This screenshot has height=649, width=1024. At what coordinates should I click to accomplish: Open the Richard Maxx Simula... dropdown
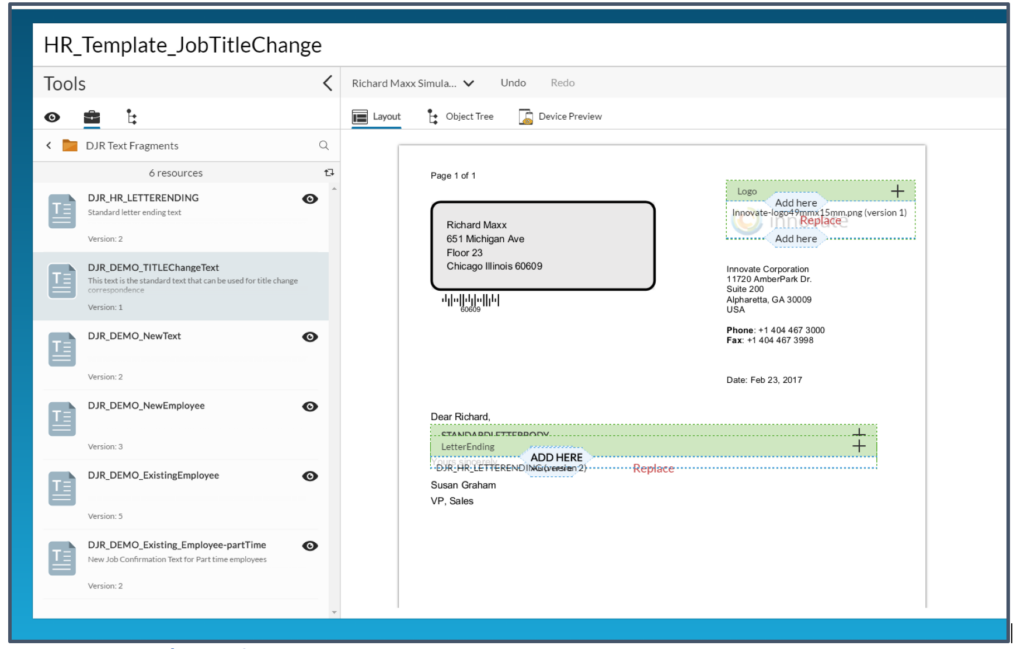(x=413, y=83)
